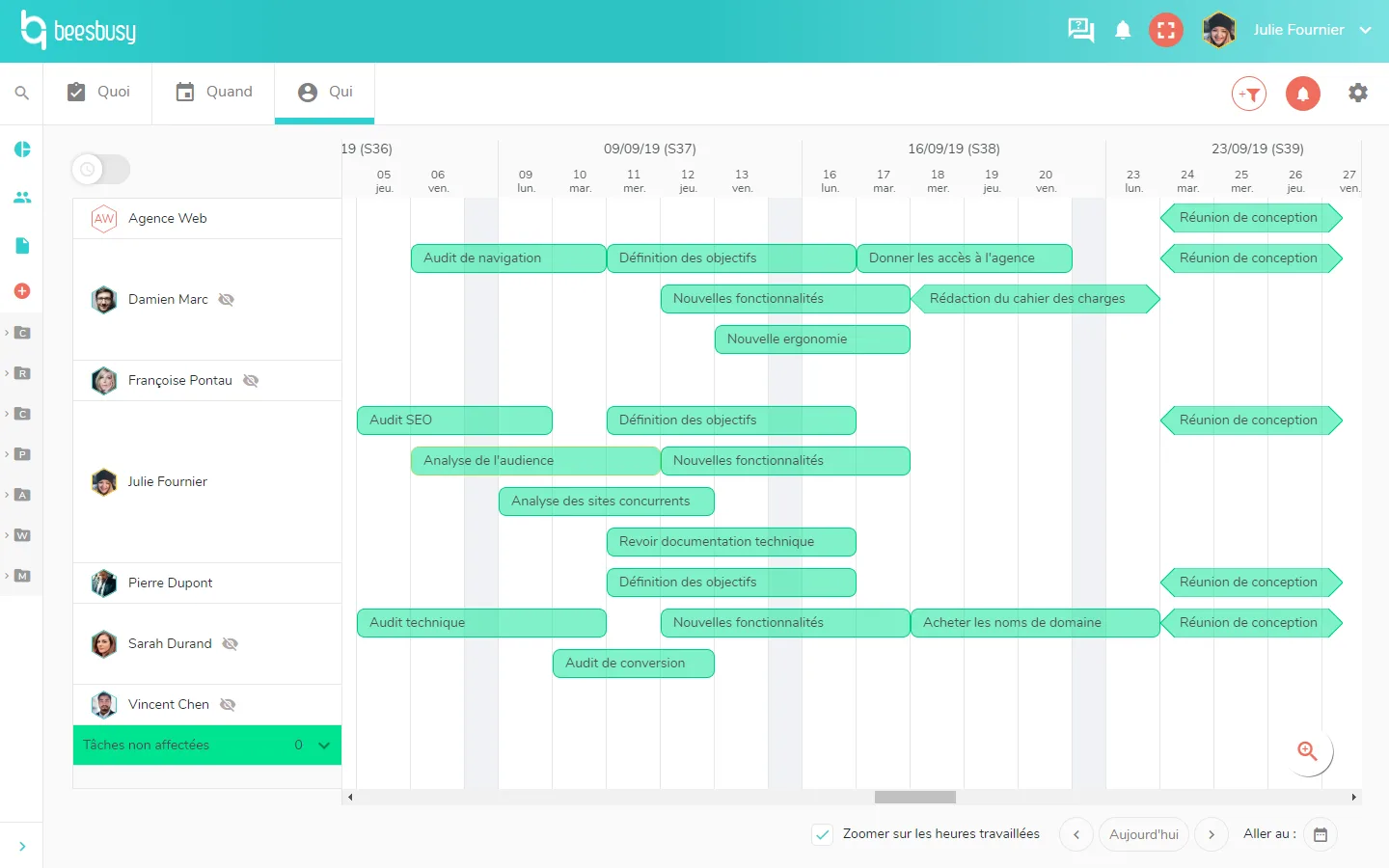Open the document icon in the sidebar

click(22, 246)
